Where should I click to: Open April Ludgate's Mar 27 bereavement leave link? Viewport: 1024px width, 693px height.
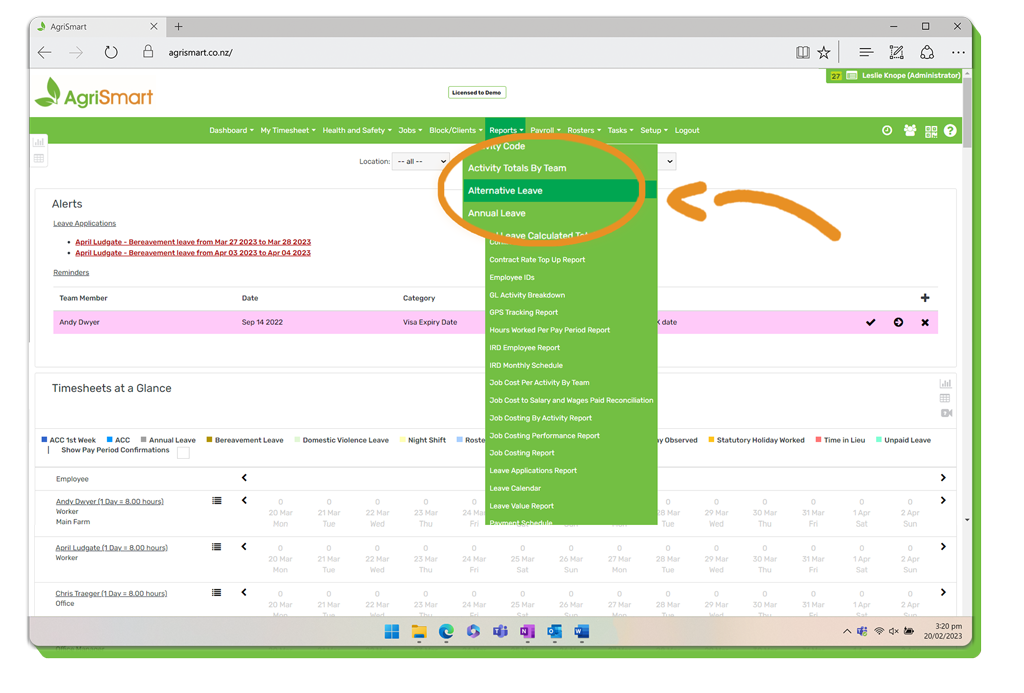coord(193,242)
